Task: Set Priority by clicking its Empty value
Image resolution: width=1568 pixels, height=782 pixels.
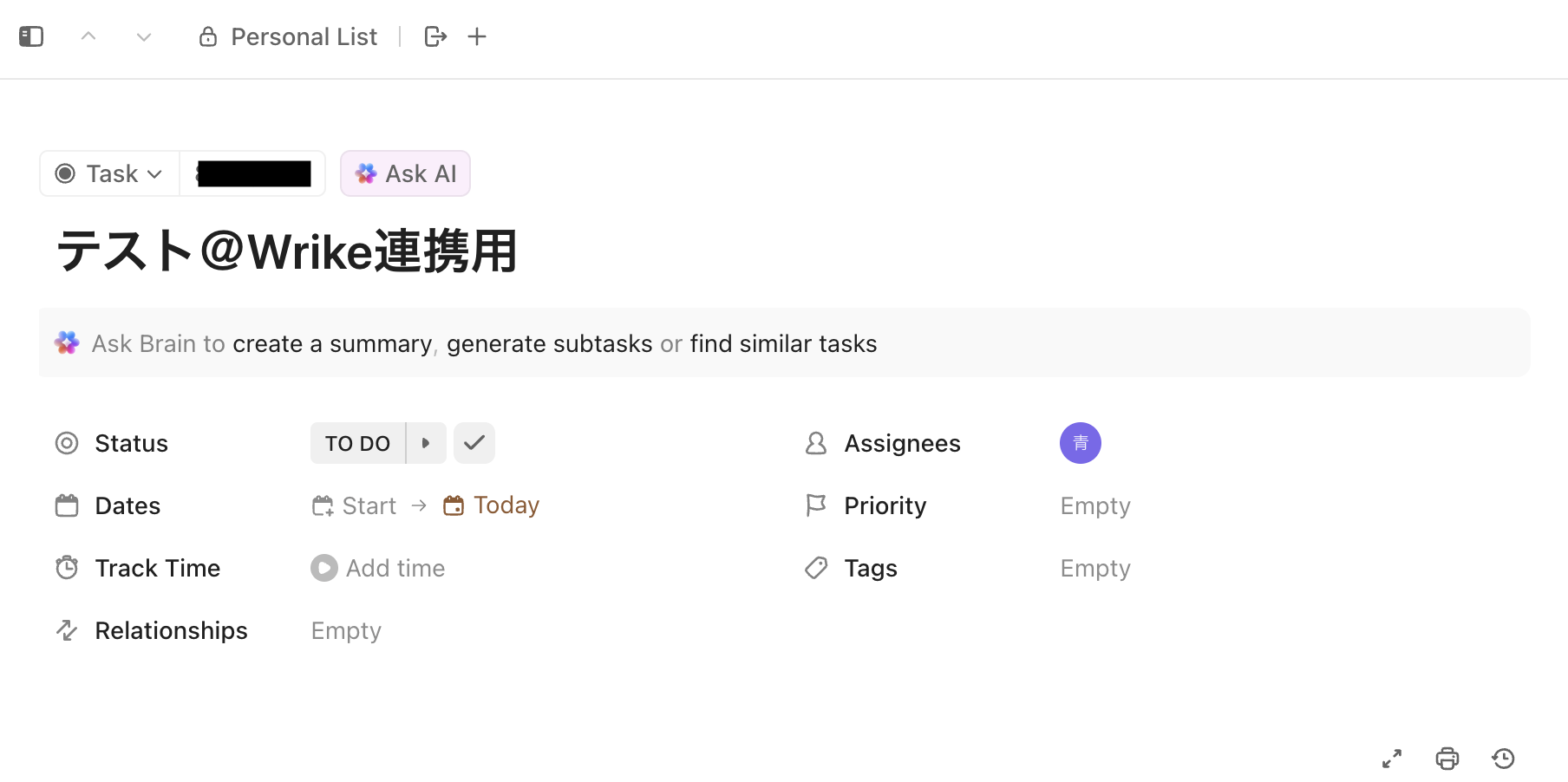Action: [x=1095, y=505]
